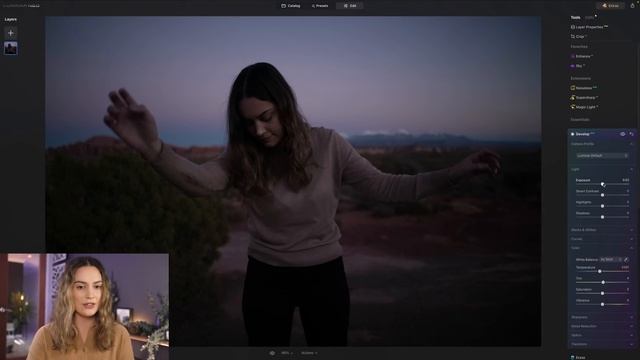
Task: Open the Magic Light AI extension
Action: pyautogui.click(x=584, y=107)
